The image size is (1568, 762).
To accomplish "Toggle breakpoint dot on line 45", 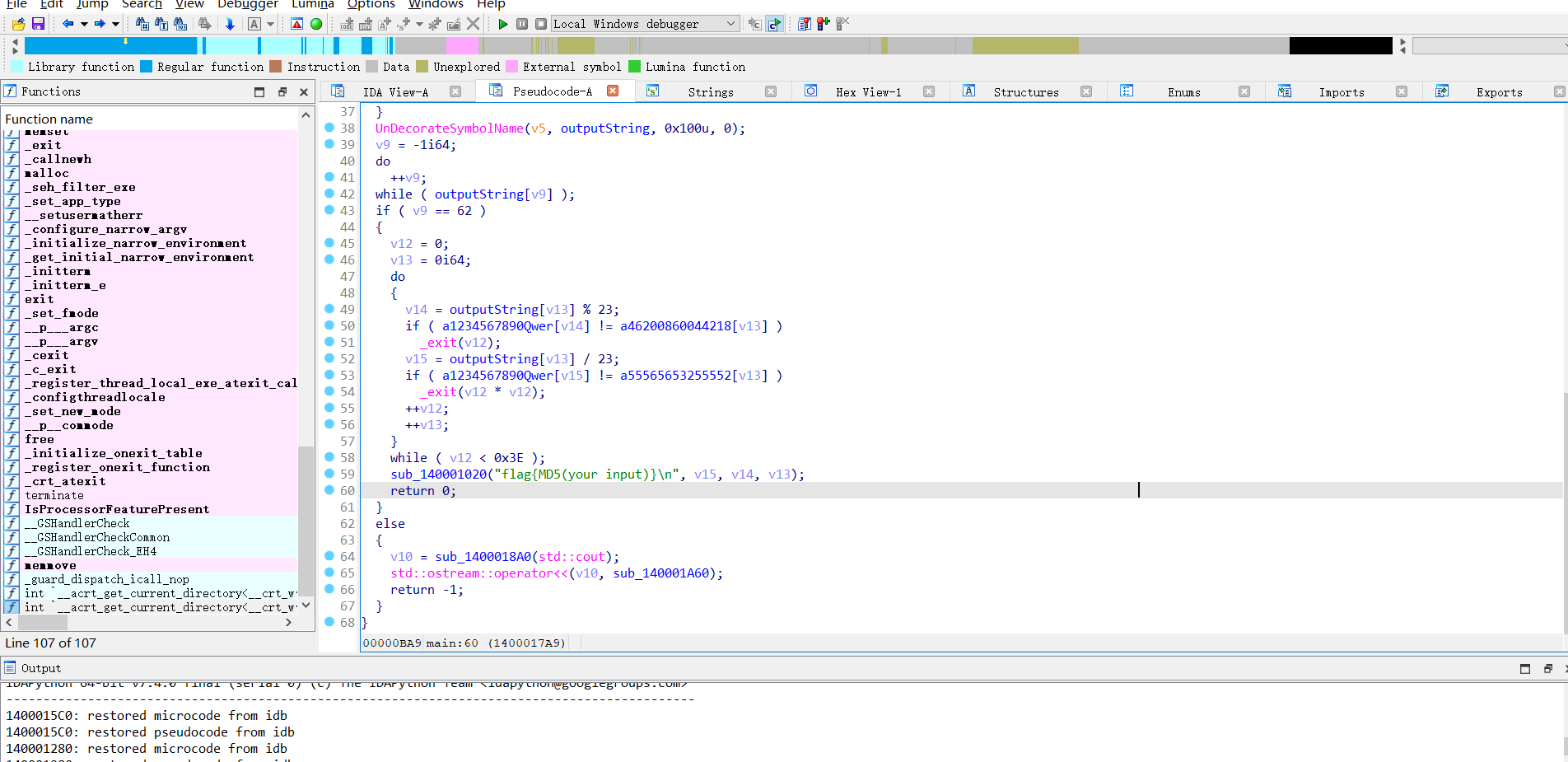I will coord(329,243).
